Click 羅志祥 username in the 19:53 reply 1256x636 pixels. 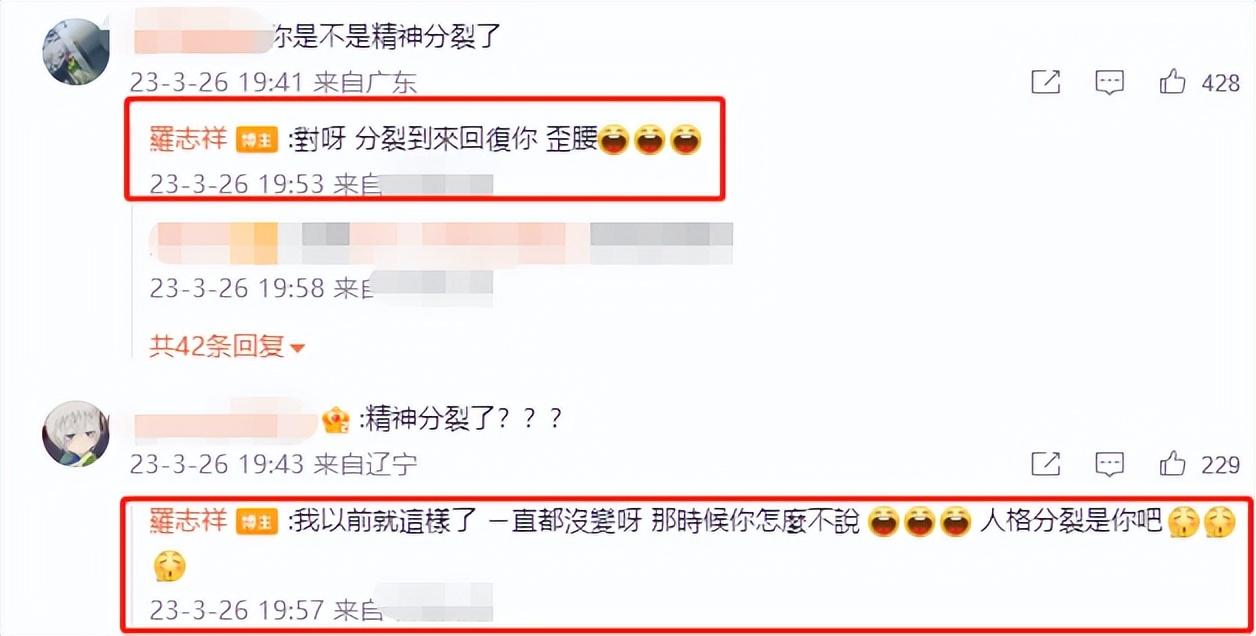click(x=189, y=141)
